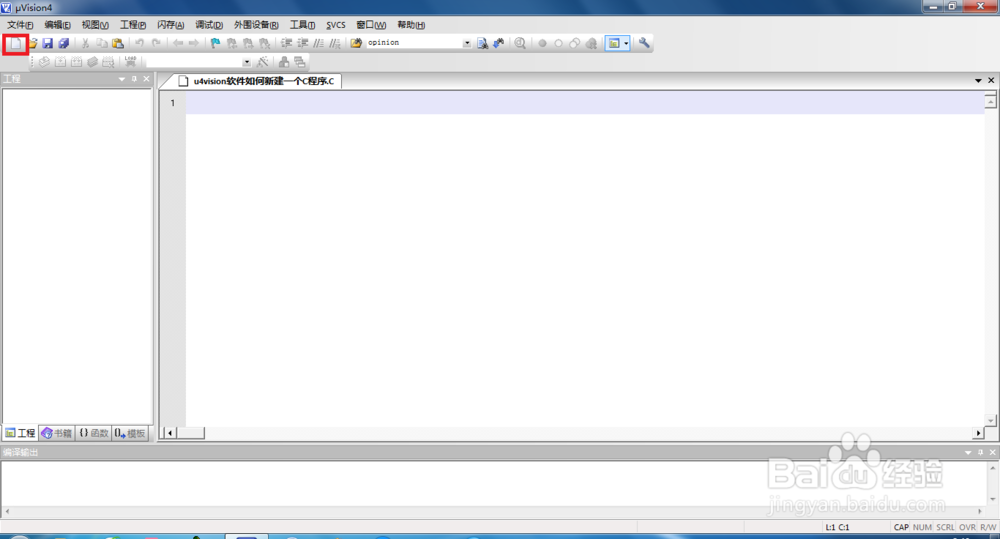Image resolution: width=1000 pixels, height=539 pixels.
Task: Click inside the opinion find text field
Action: point(414,43)
